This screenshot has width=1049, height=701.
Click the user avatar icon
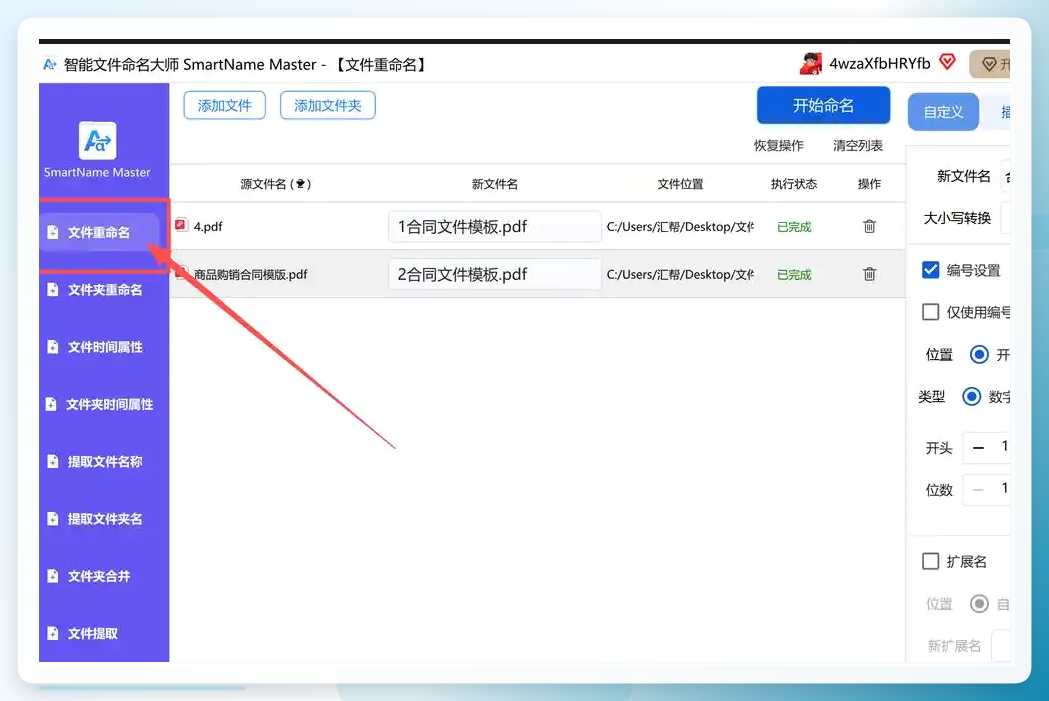click(x=811, y=64)
